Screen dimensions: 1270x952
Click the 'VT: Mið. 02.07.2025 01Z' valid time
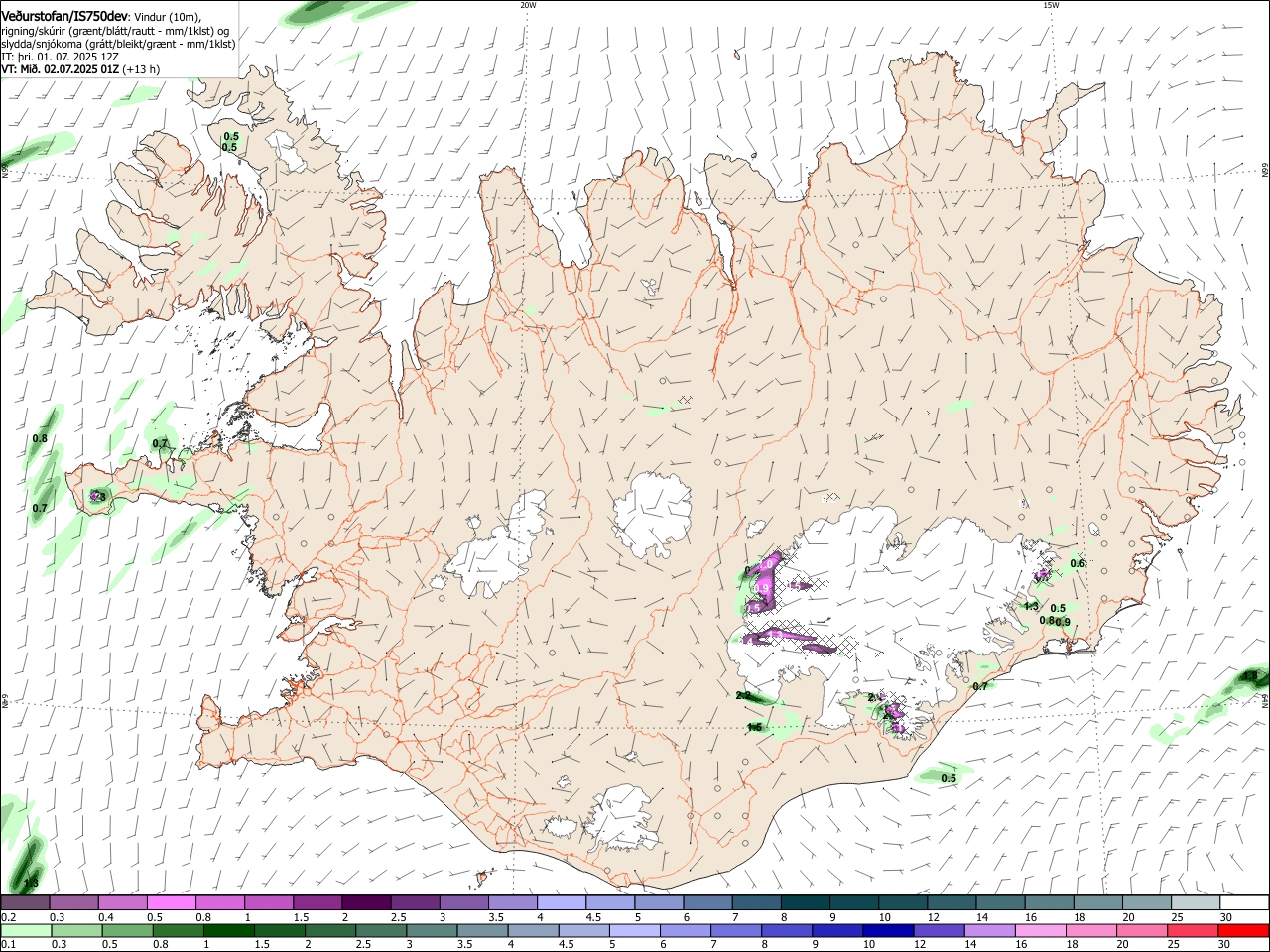coord(61,69)
